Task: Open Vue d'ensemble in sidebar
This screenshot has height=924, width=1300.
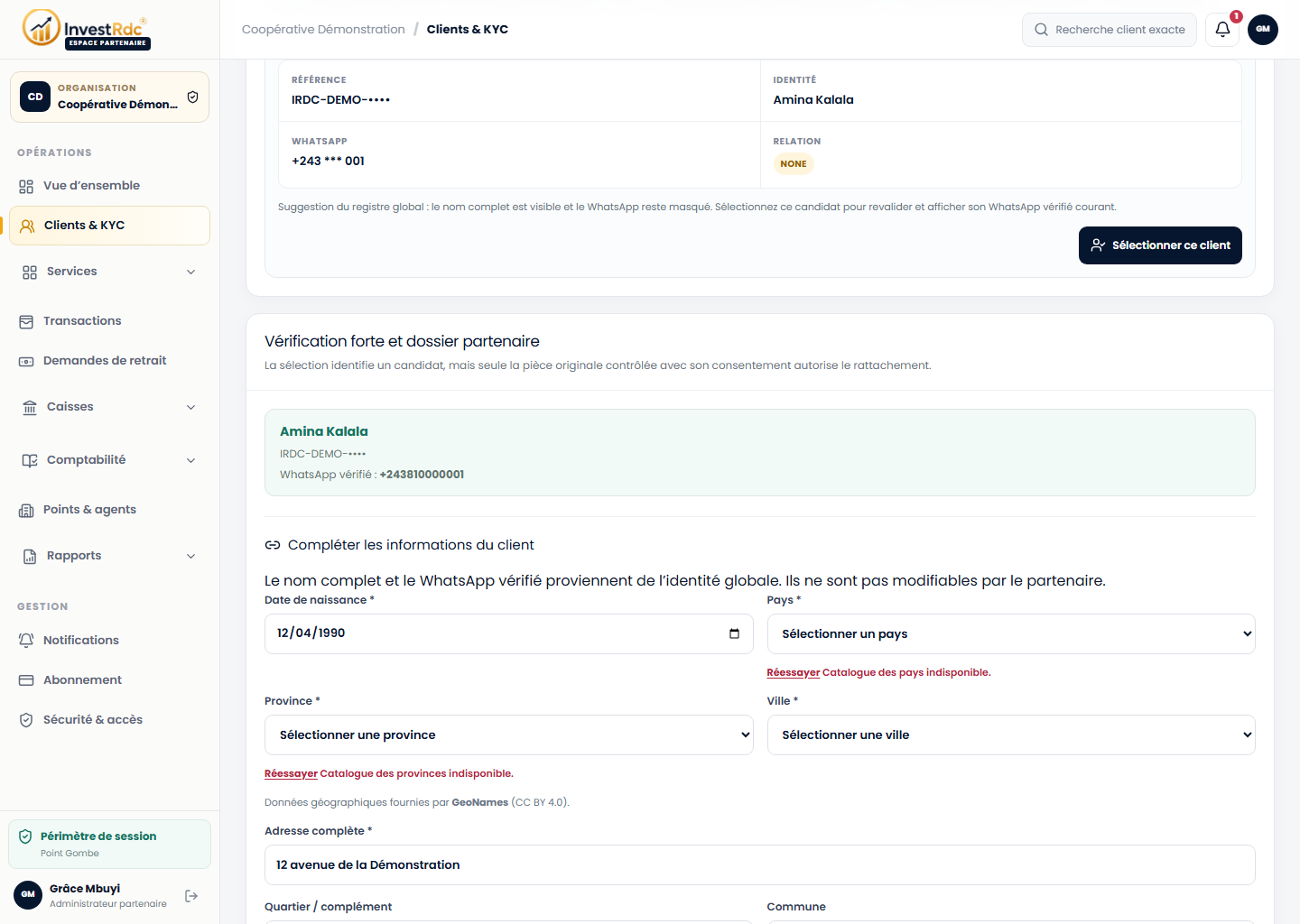Action: (x=109, y=186)
